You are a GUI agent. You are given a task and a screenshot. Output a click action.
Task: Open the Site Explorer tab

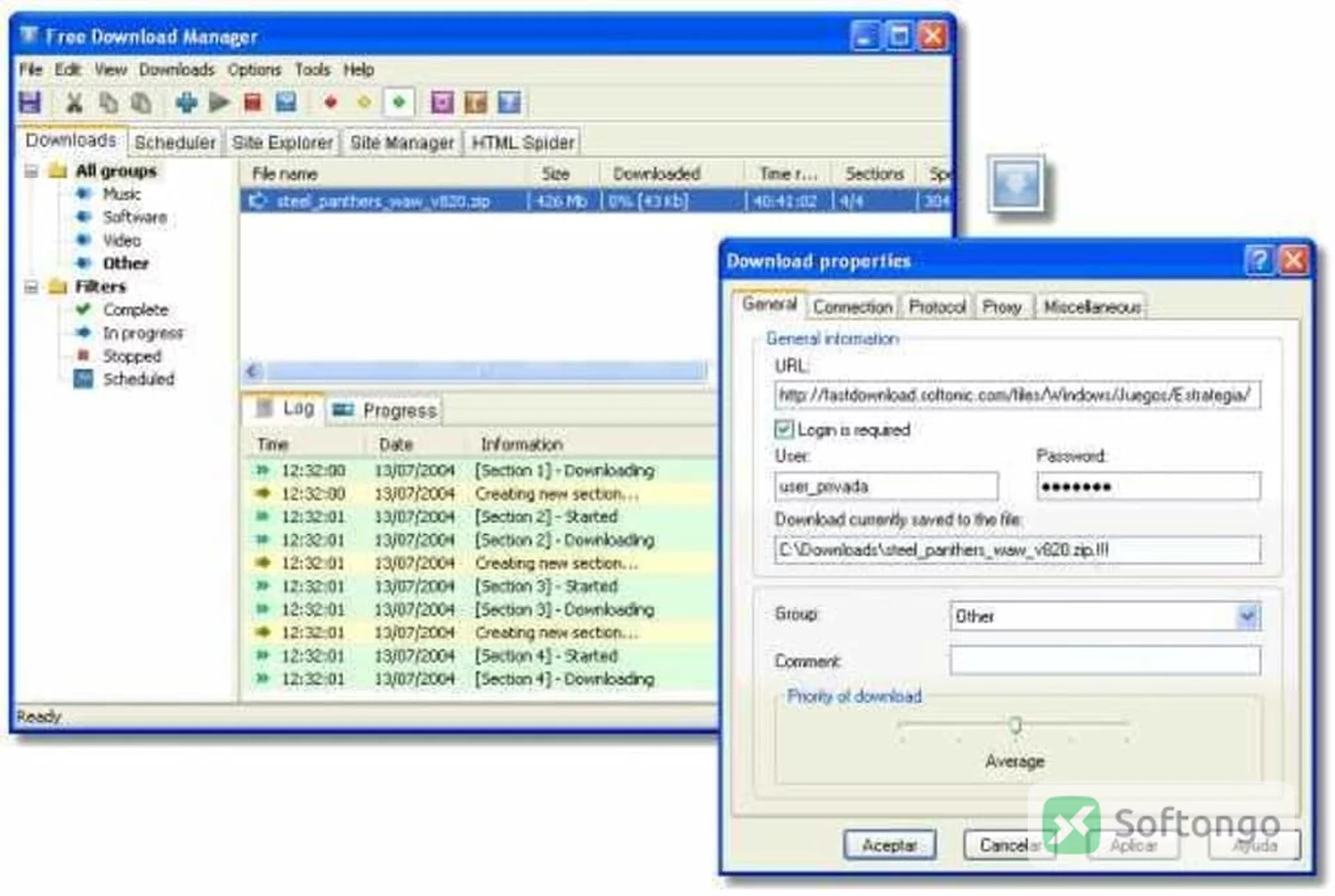click(282, 142)
